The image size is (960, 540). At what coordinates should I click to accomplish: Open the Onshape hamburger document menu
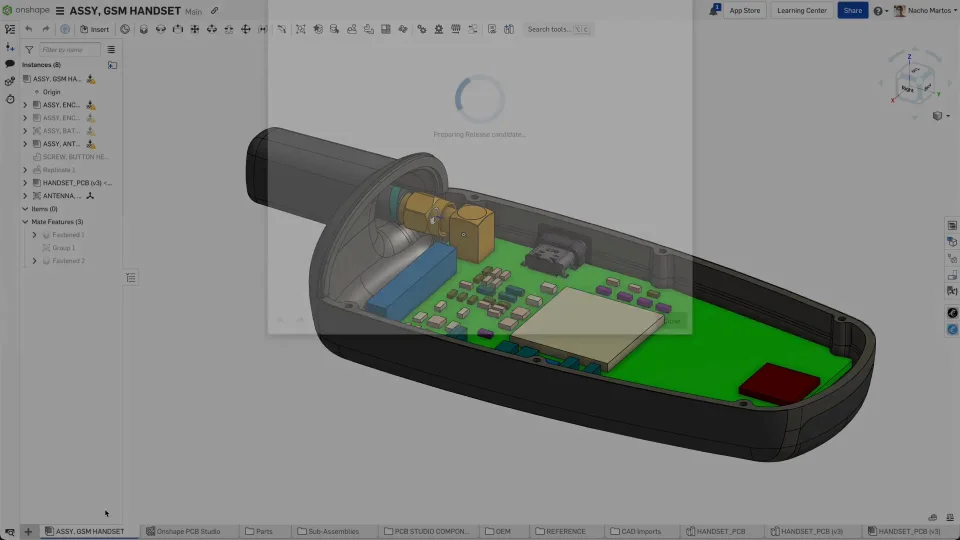pos(60,10)
